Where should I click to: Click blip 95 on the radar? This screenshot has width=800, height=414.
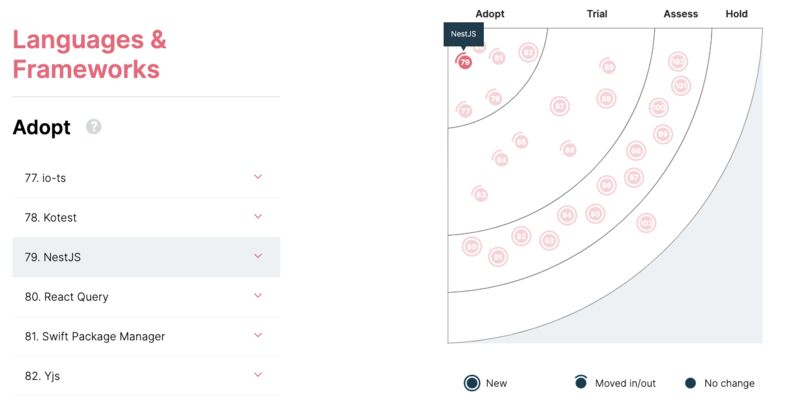pos(595,213)
